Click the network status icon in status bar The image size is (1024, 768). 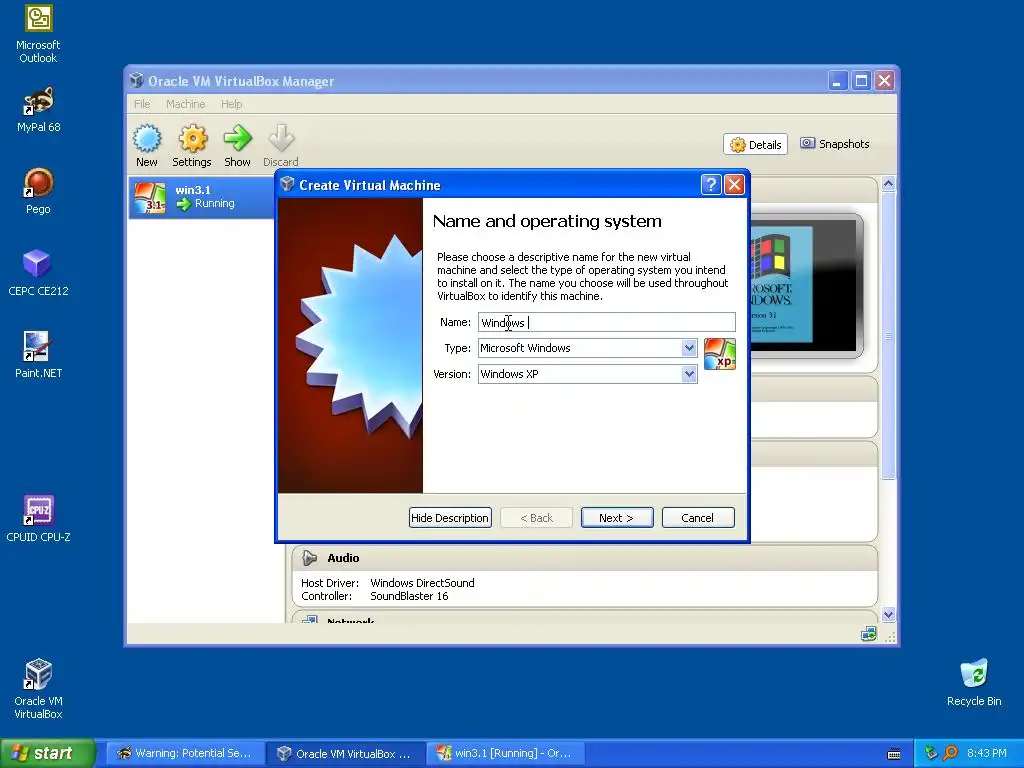pyautogui.click(x=869, y=634)
